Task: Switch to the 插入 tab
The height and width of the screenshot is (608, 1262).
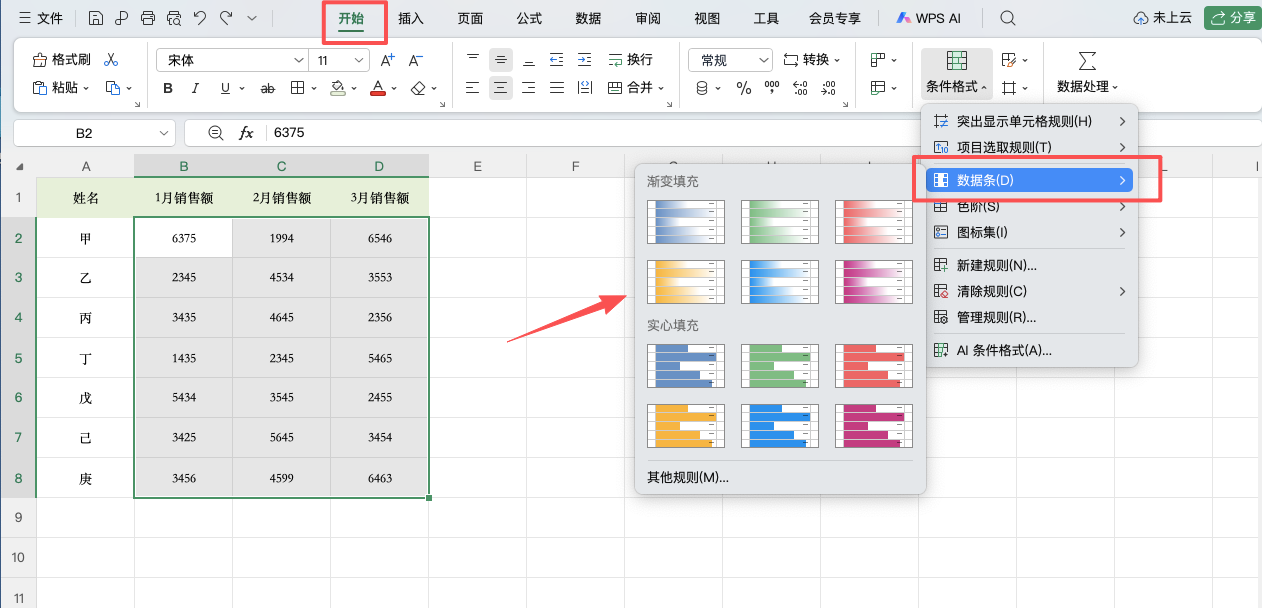Action: tap(411, 18)
